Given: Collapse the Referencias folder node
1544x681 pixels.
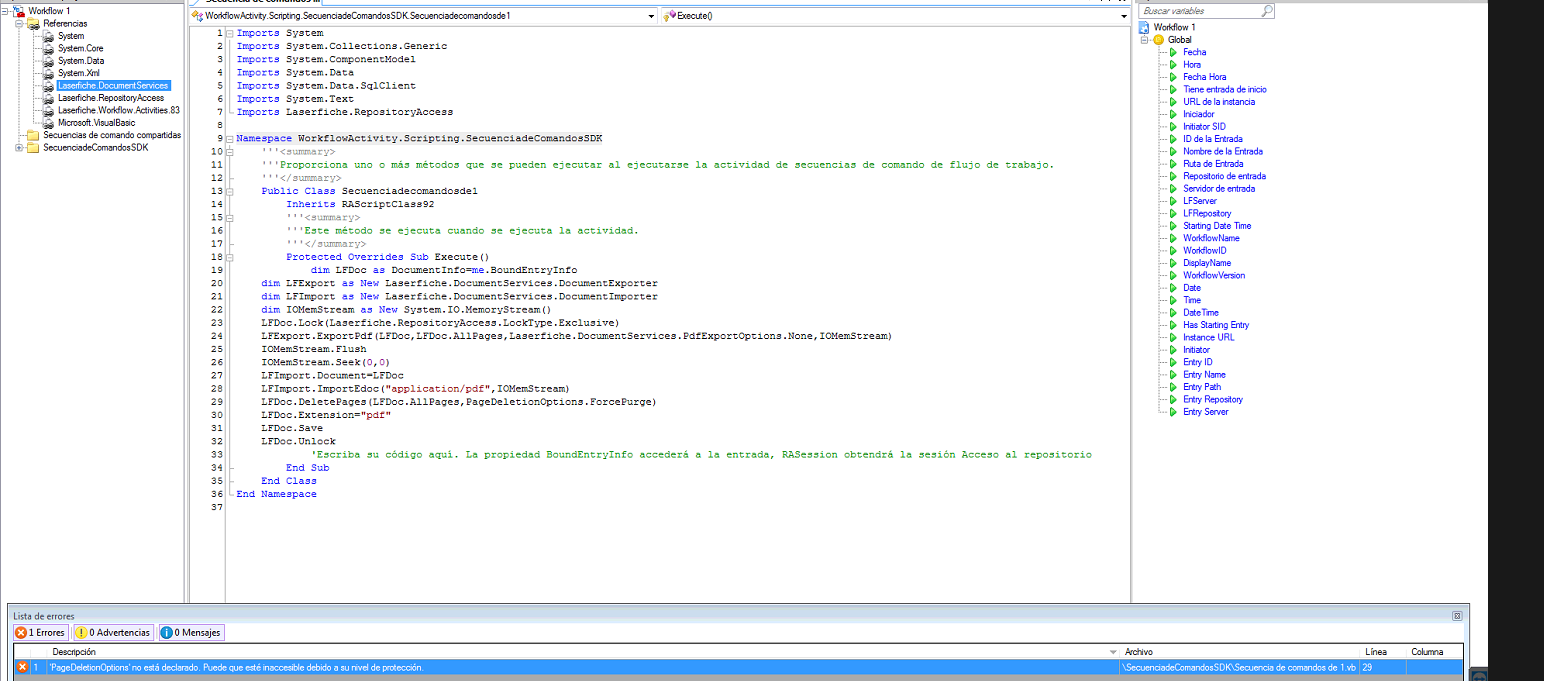Looking at the screenshot, I should [x=19, y=23].
